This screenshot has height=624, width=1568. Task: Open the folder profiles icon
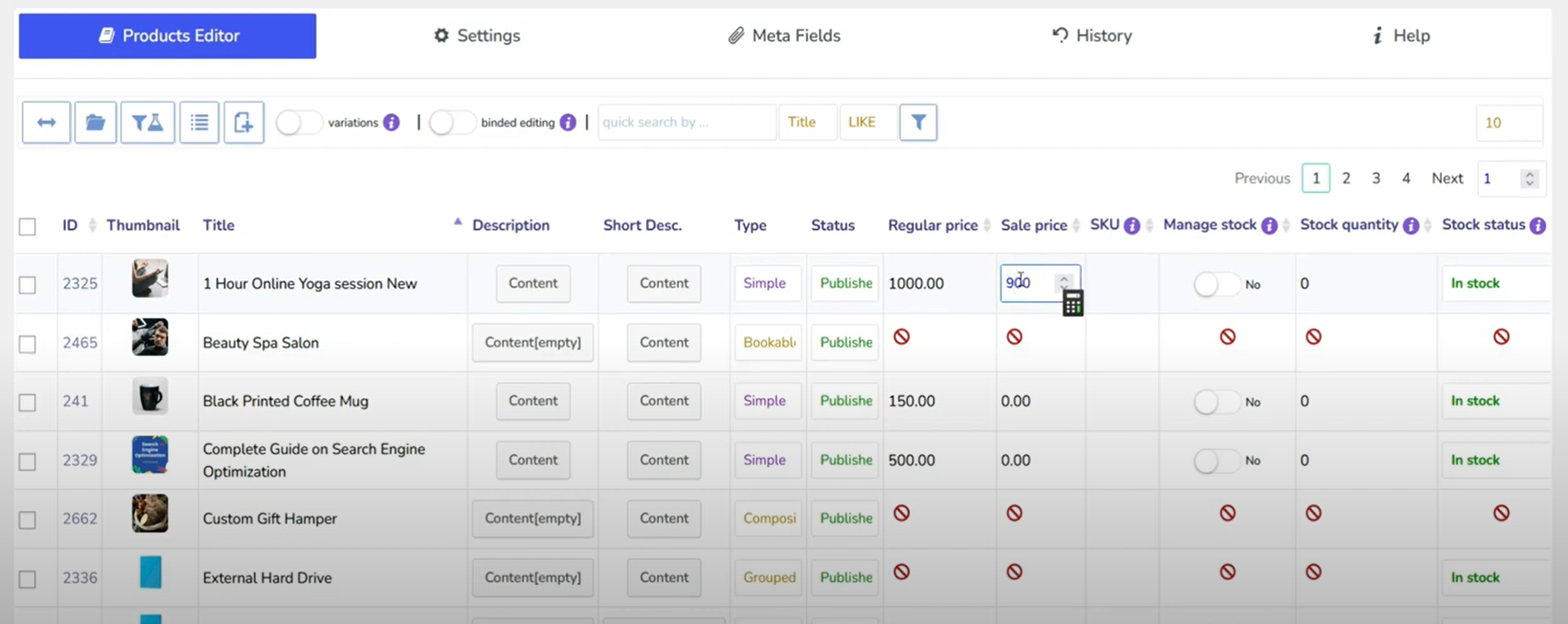(x=96, y=122)
